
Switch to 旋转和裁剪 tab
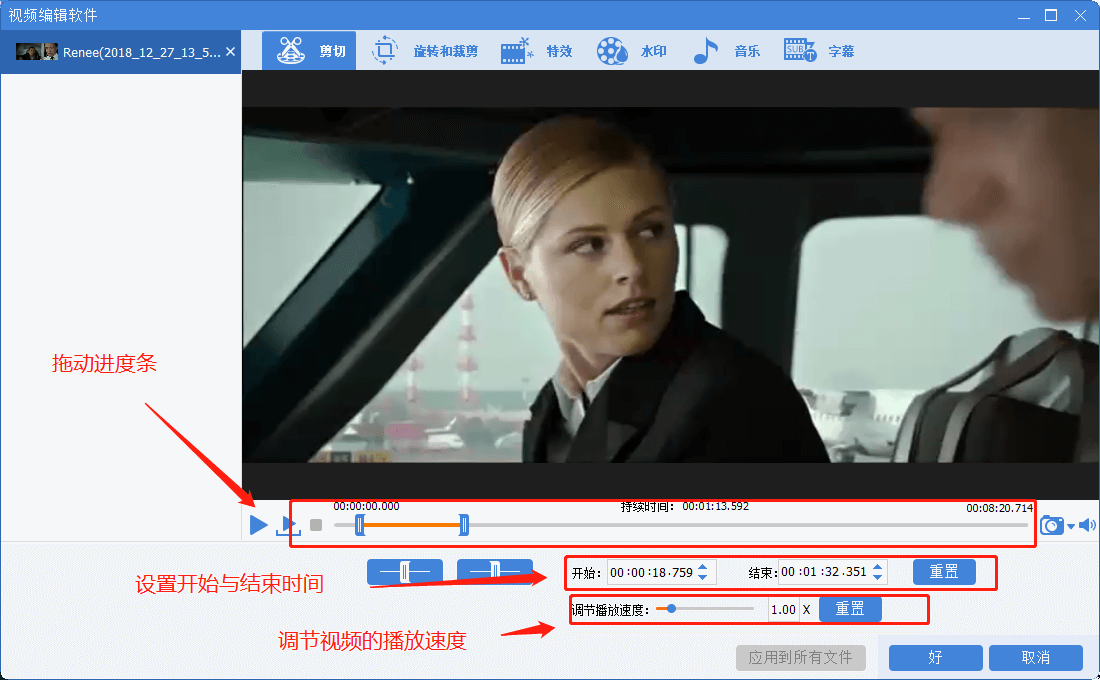424,51
